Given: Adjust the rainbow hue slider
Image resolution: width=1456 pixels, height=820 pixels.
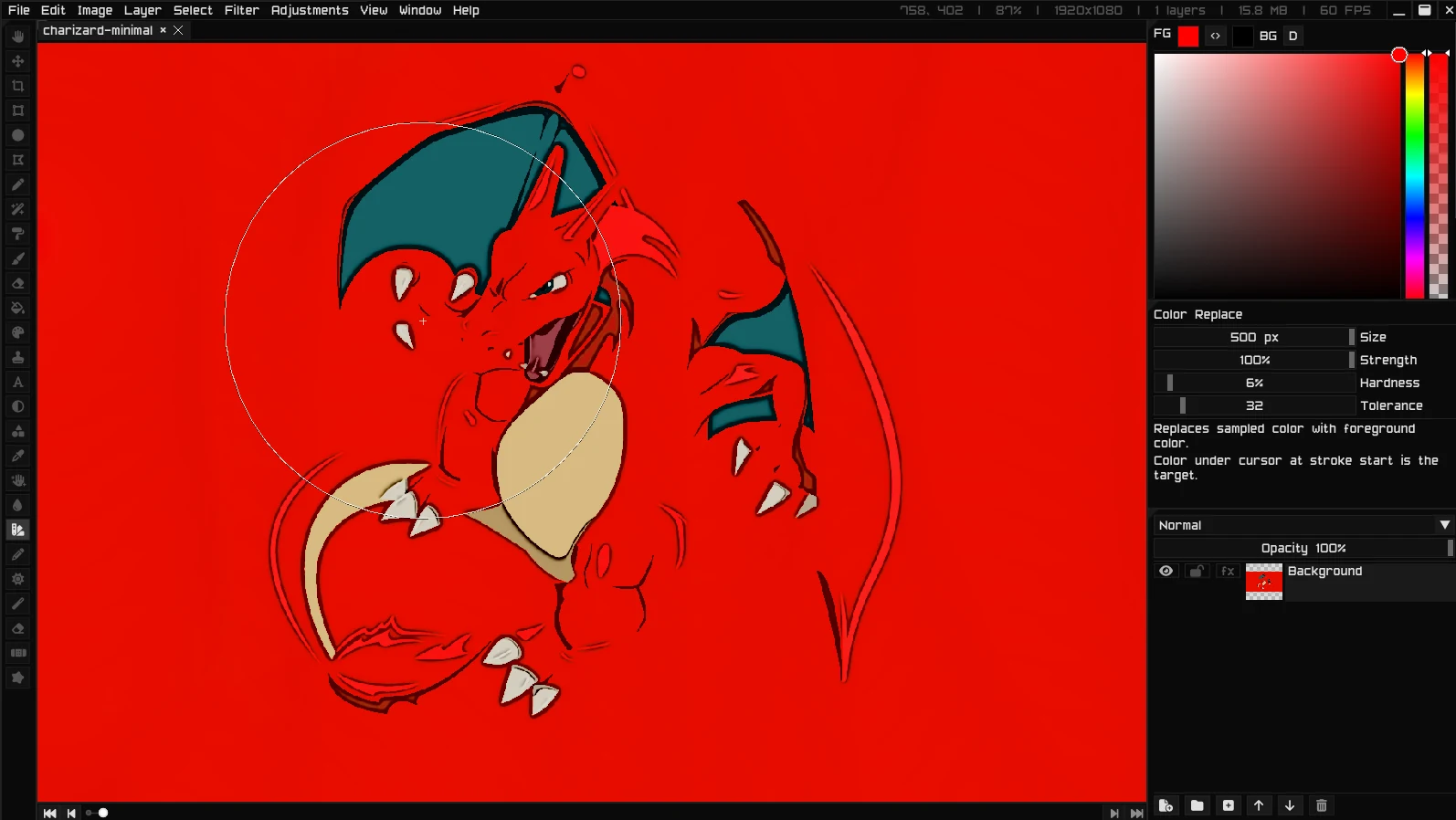Looking at the screenshot, I should (1414, 176).
